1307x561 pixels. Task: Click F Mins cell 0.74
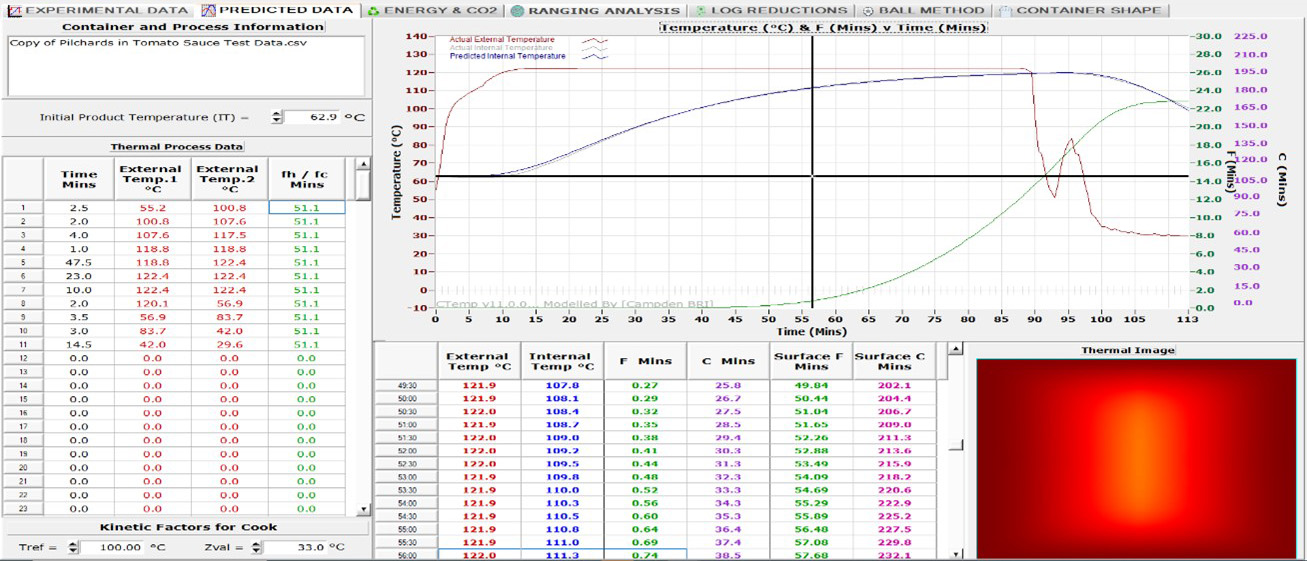tap(646, 555)
